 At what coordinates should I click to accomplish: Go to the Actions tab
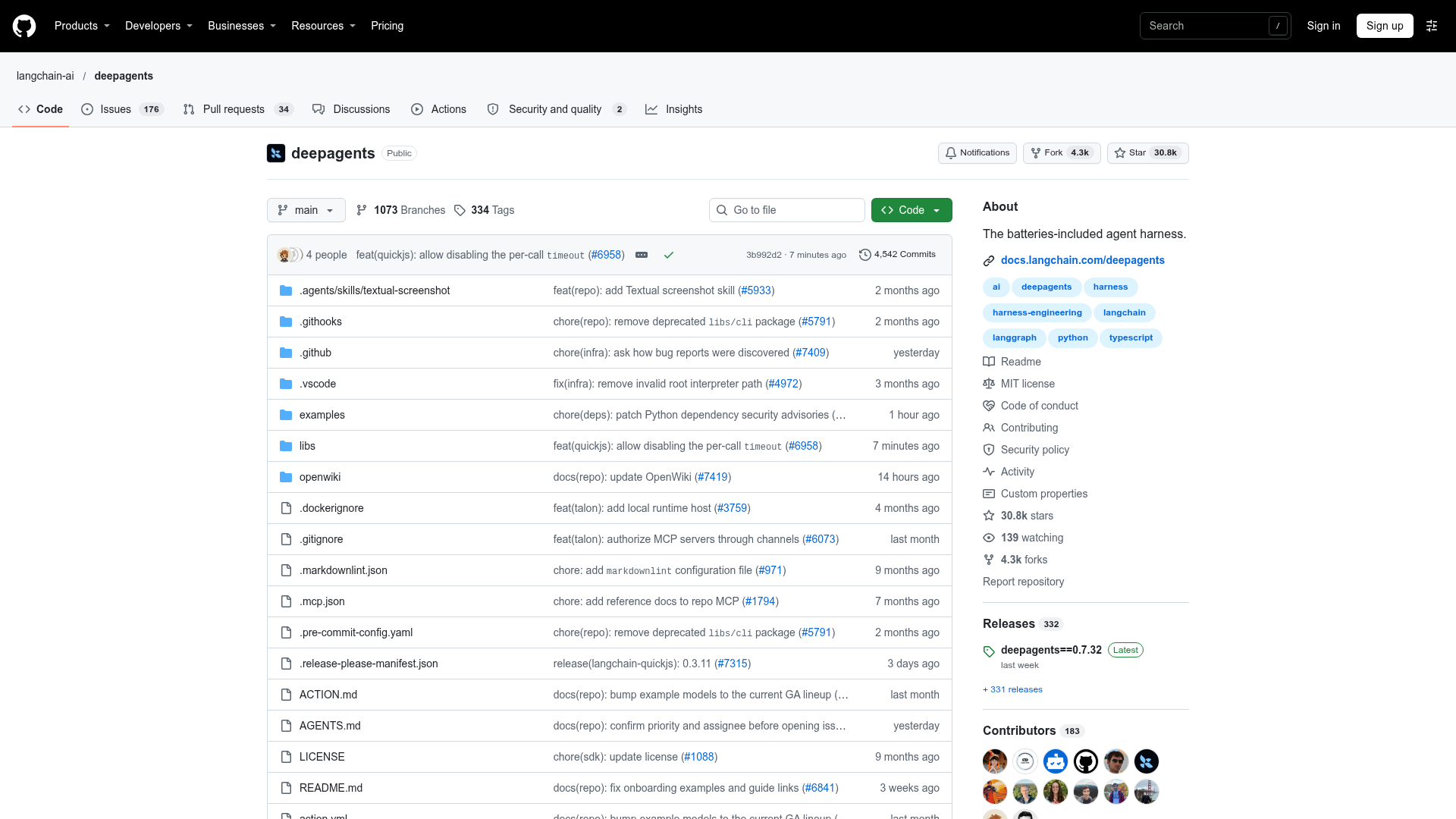[438, 109]
